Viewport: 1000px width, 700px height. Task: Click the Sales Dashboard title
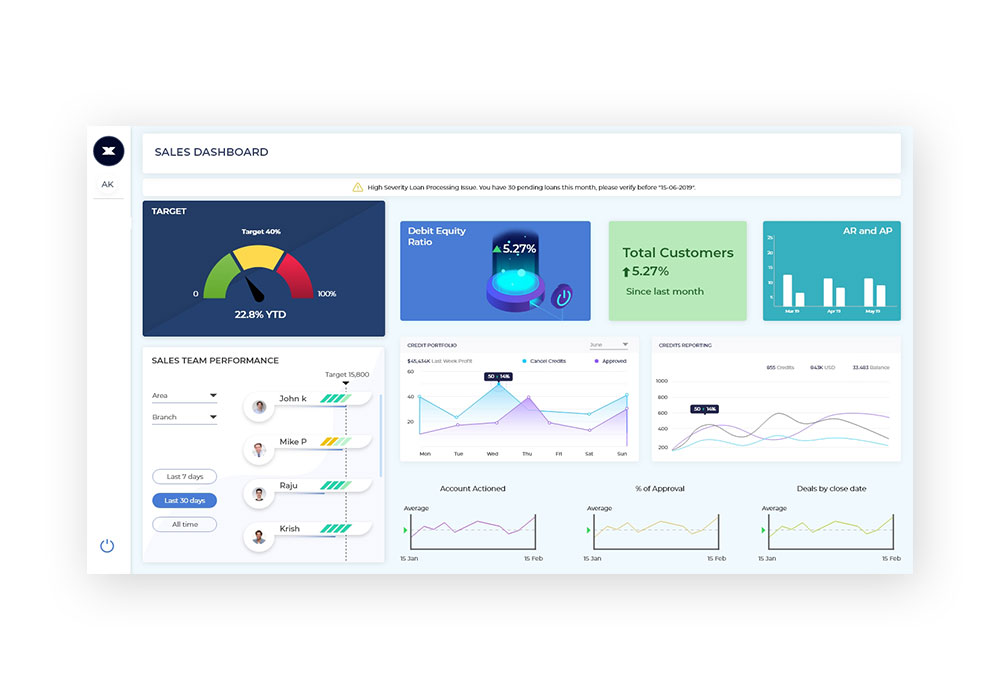pos(211,152)
